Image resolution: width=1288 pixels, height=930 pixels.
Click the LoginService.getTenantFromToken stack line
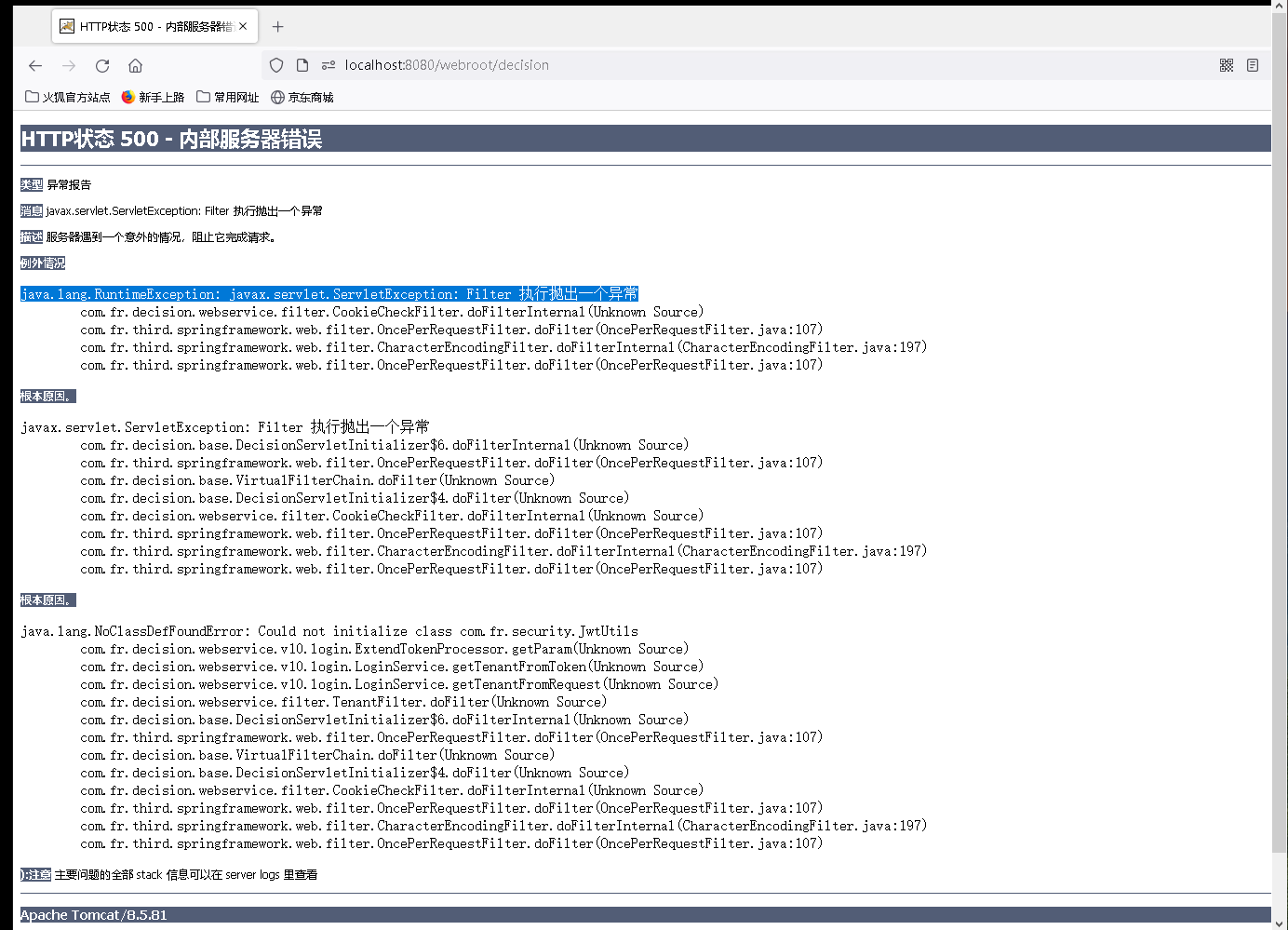(392, 667)
